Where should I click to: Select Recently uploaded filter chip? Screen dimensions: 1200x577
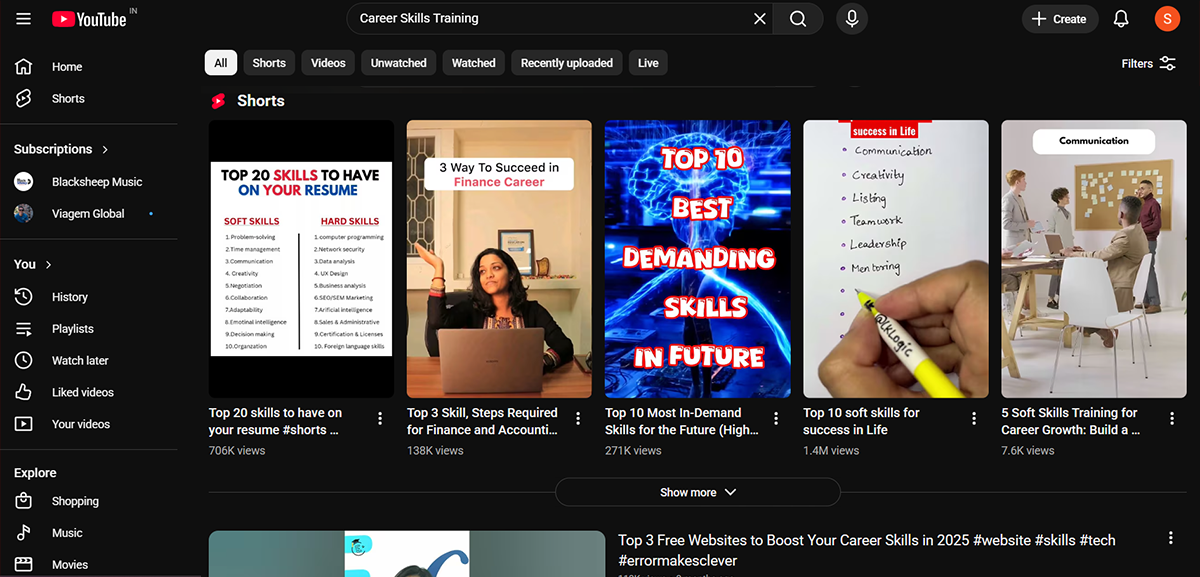567,63
